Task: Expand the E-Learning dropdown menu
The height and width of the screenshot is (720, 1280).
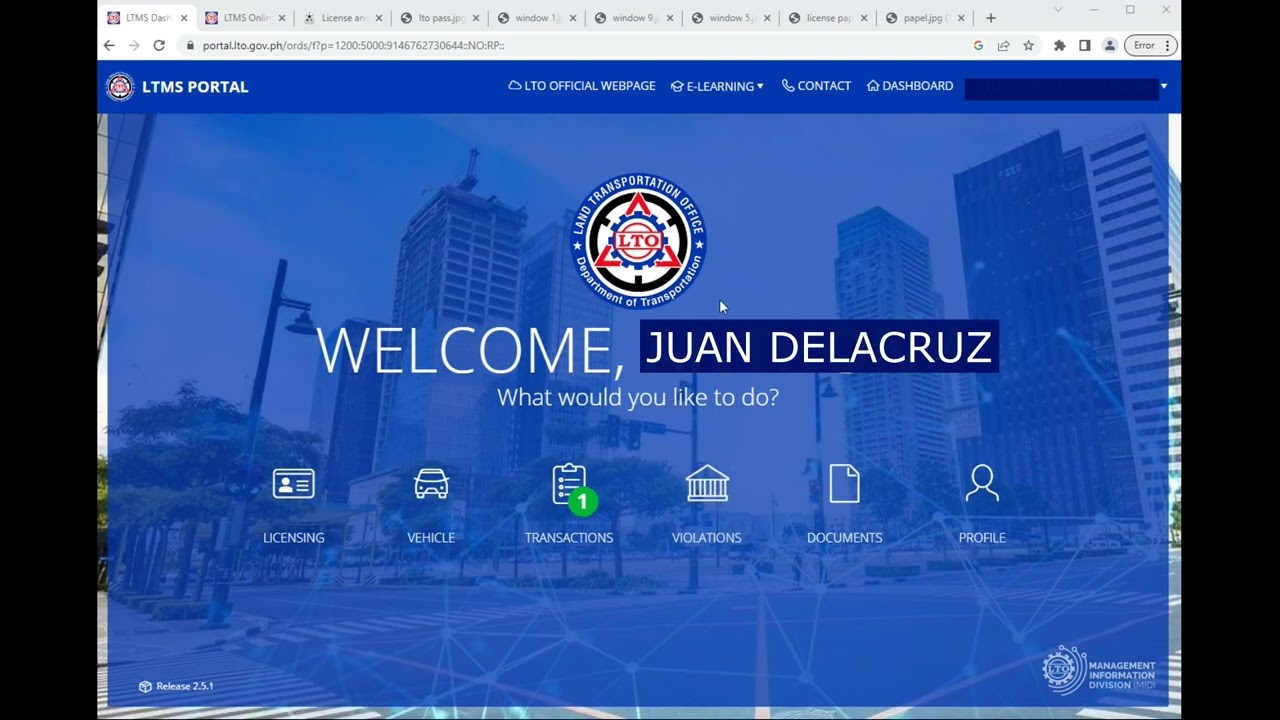Action: (x=717, y=86)
